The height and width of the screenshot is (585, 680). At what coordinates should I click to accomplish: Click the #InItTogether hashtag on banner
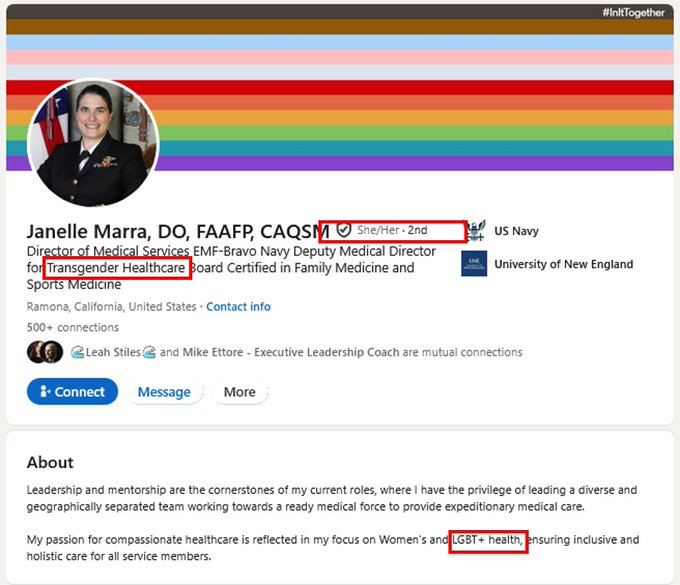(633, 13)
